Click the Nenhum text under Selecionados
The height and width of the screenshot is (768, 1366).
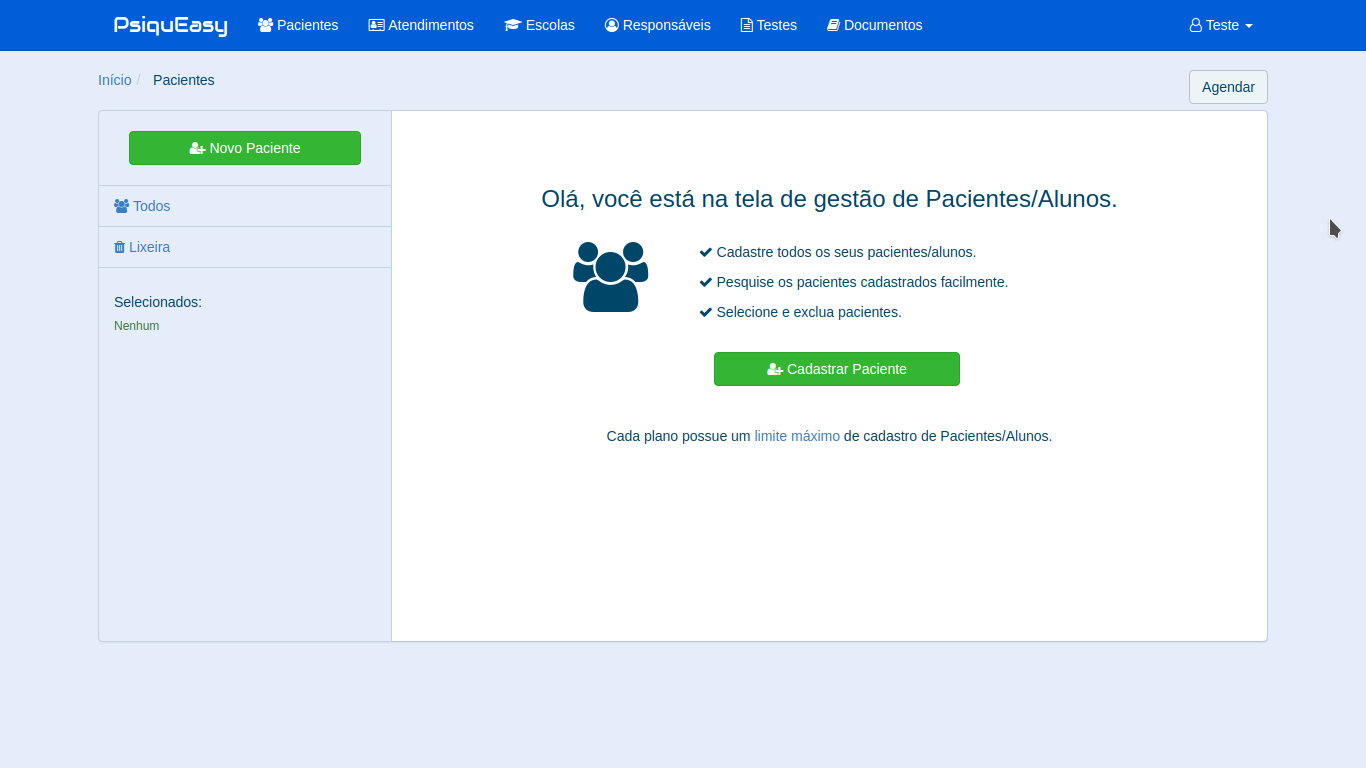[x=137, y=326]
